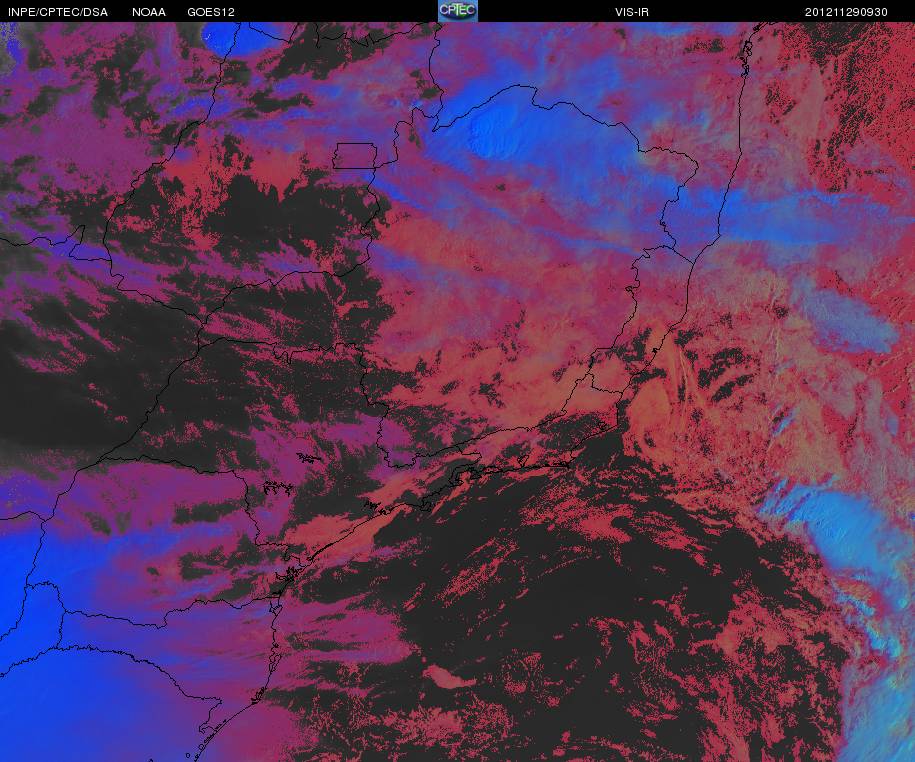Click the NOAA label in the header
915x762 pixels.
click(149, 12)
